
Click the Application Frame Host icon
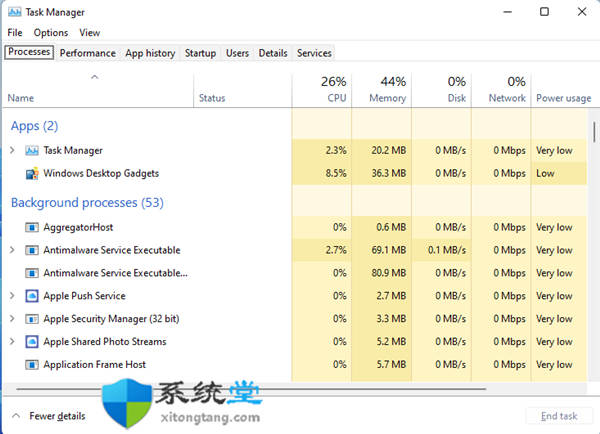(32, 365)
